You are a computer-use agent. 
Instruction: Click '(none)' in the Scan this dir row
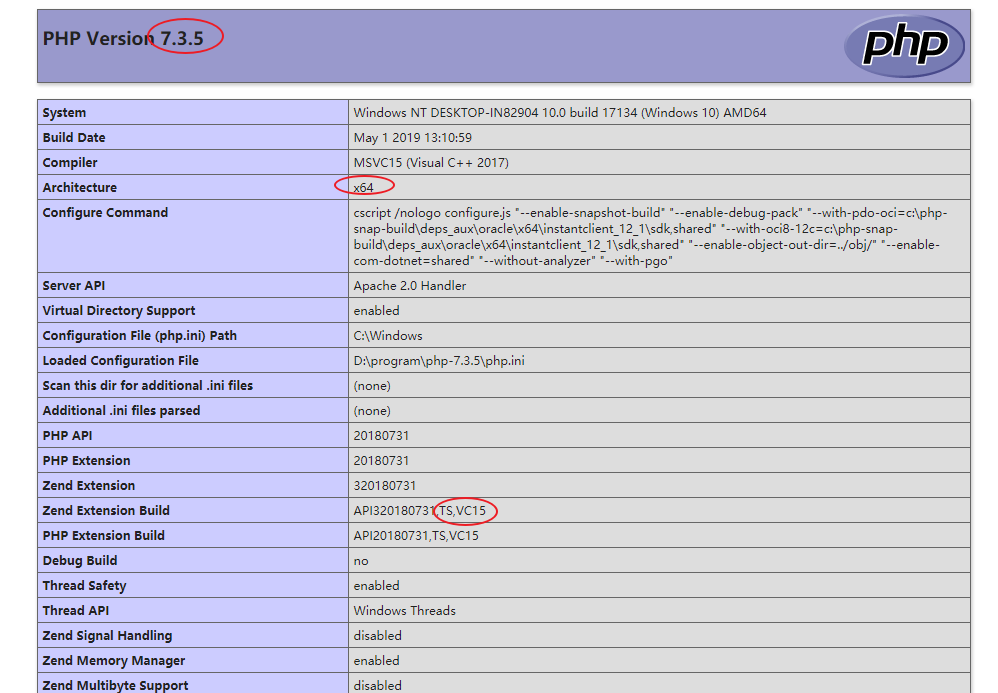[372, 386]
